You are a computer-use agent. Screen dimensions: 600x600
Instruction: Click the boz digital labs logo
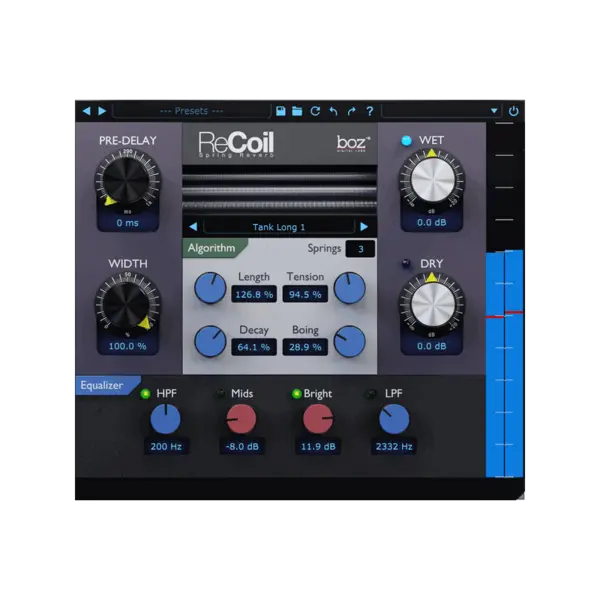353,143
